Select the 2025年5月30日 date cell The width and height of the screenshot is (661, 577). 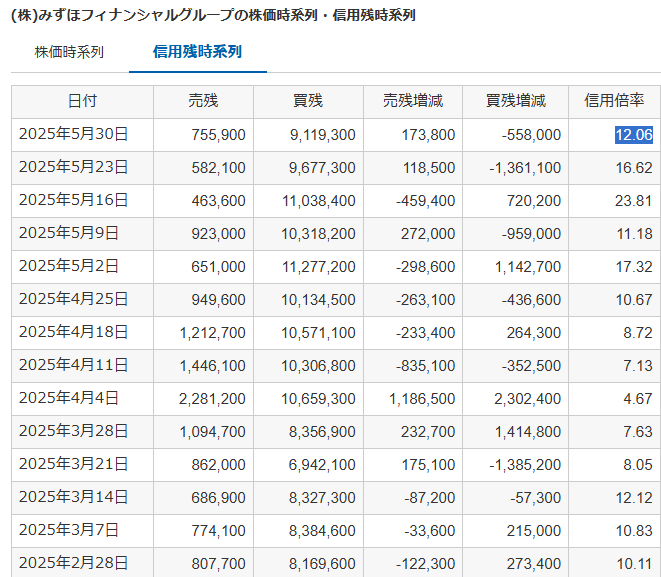pos(73,134)
